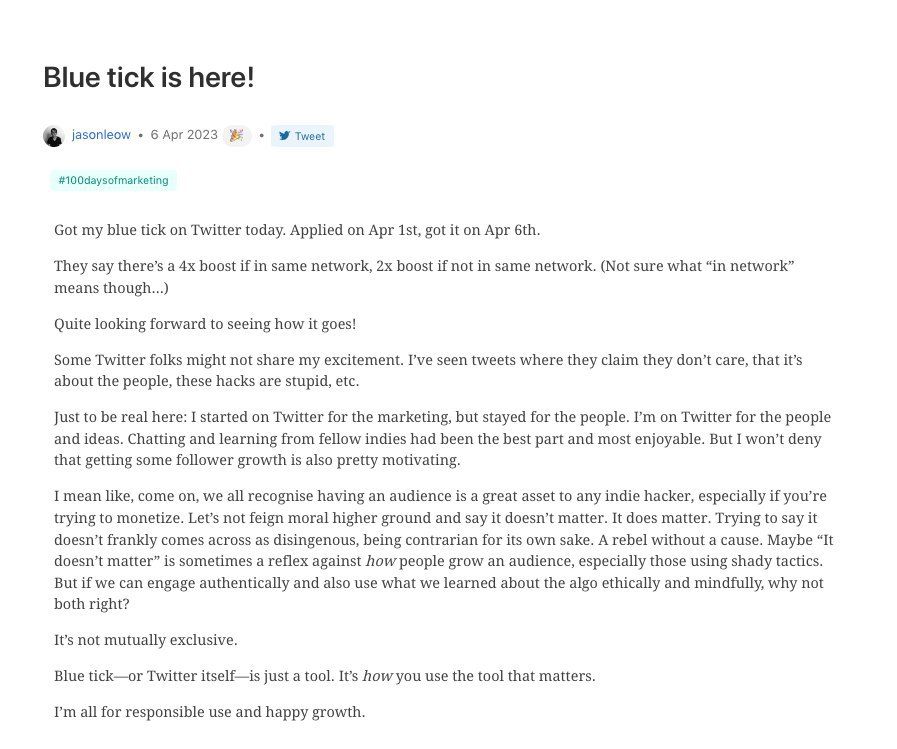
Task: Share the post via the Tweet button
Action: pyautogui.click(x=302, y=136)
